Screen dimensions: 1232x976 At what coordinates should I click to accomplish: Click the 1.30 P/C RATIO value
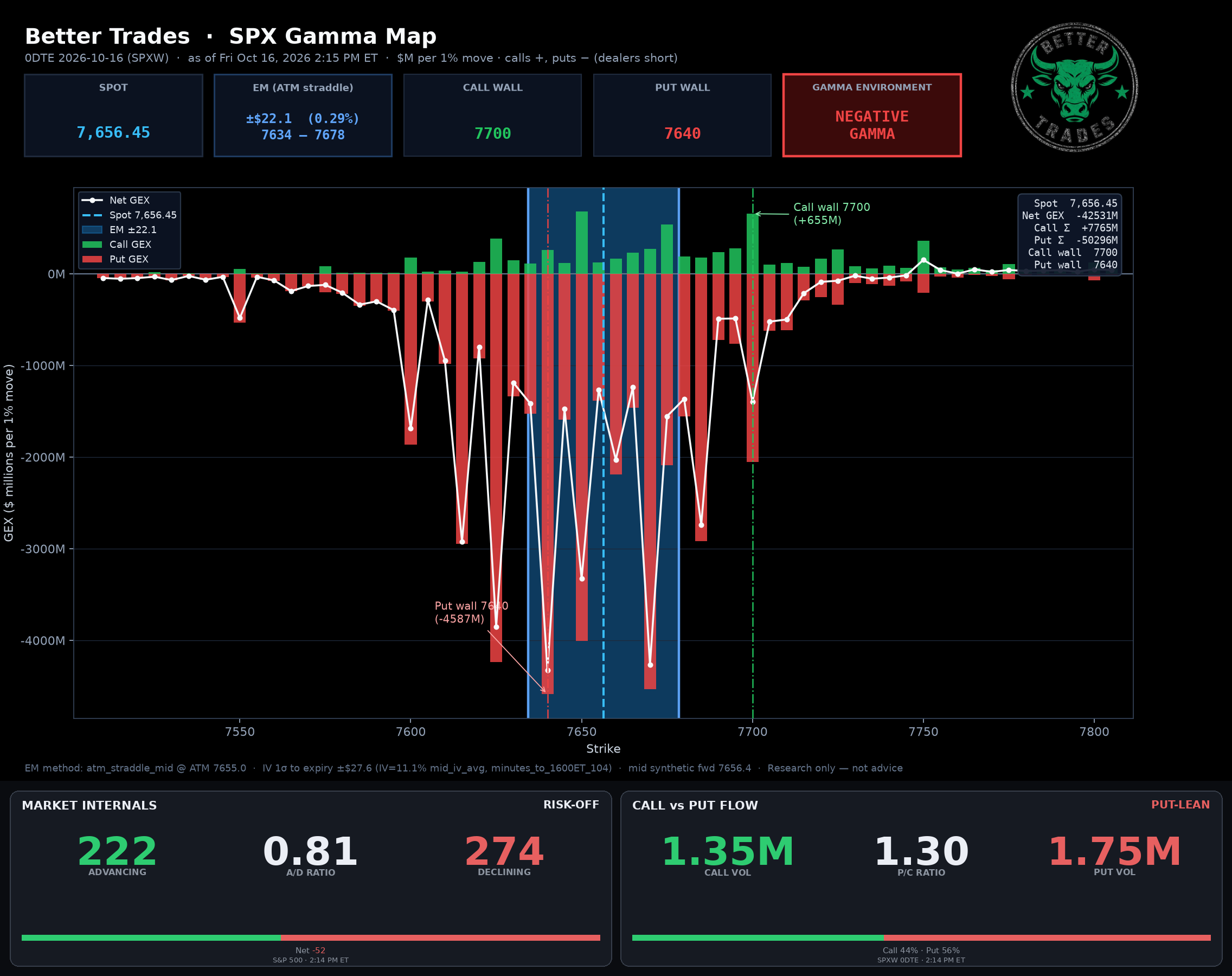[x=921, y=851]
